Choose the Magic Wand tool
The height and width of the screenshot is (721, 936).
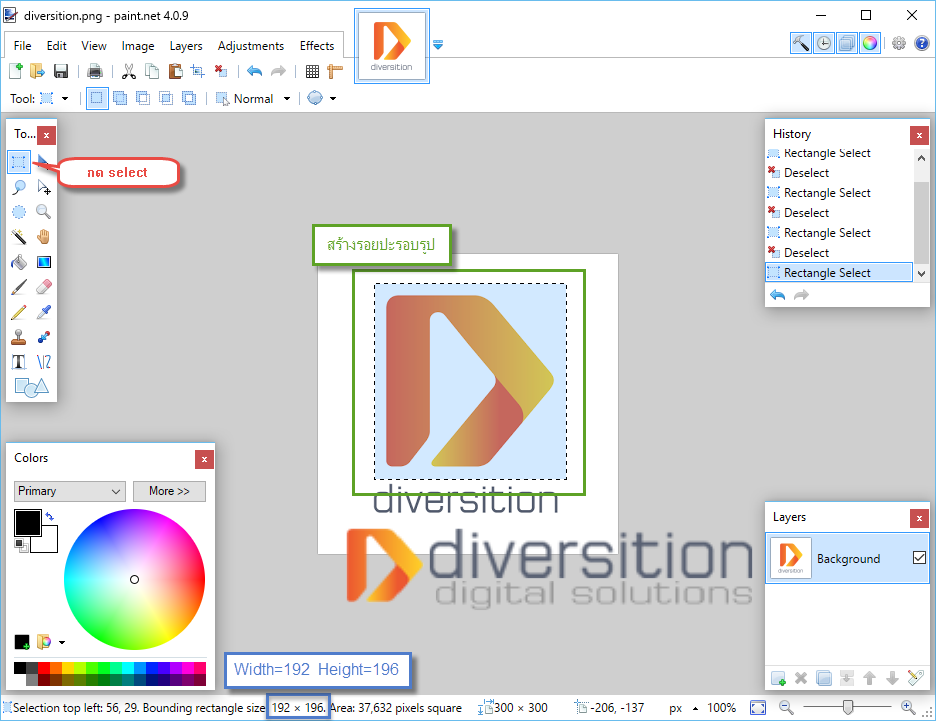pyautogui.click(x=19, y=237)
